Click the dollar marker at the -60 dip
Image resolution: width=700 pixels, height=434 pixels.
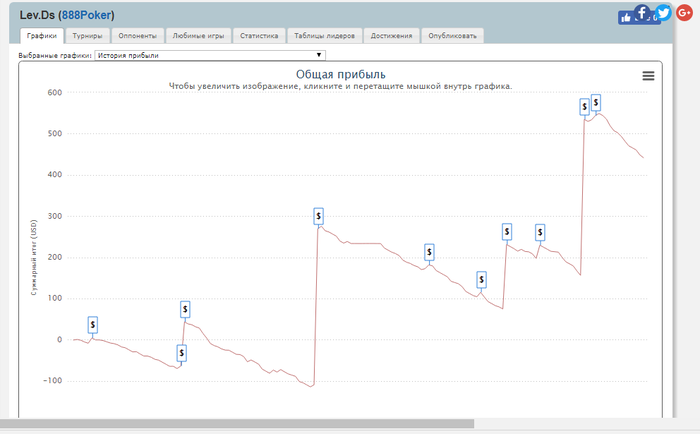pyautogui.click(x=181, y=353)
